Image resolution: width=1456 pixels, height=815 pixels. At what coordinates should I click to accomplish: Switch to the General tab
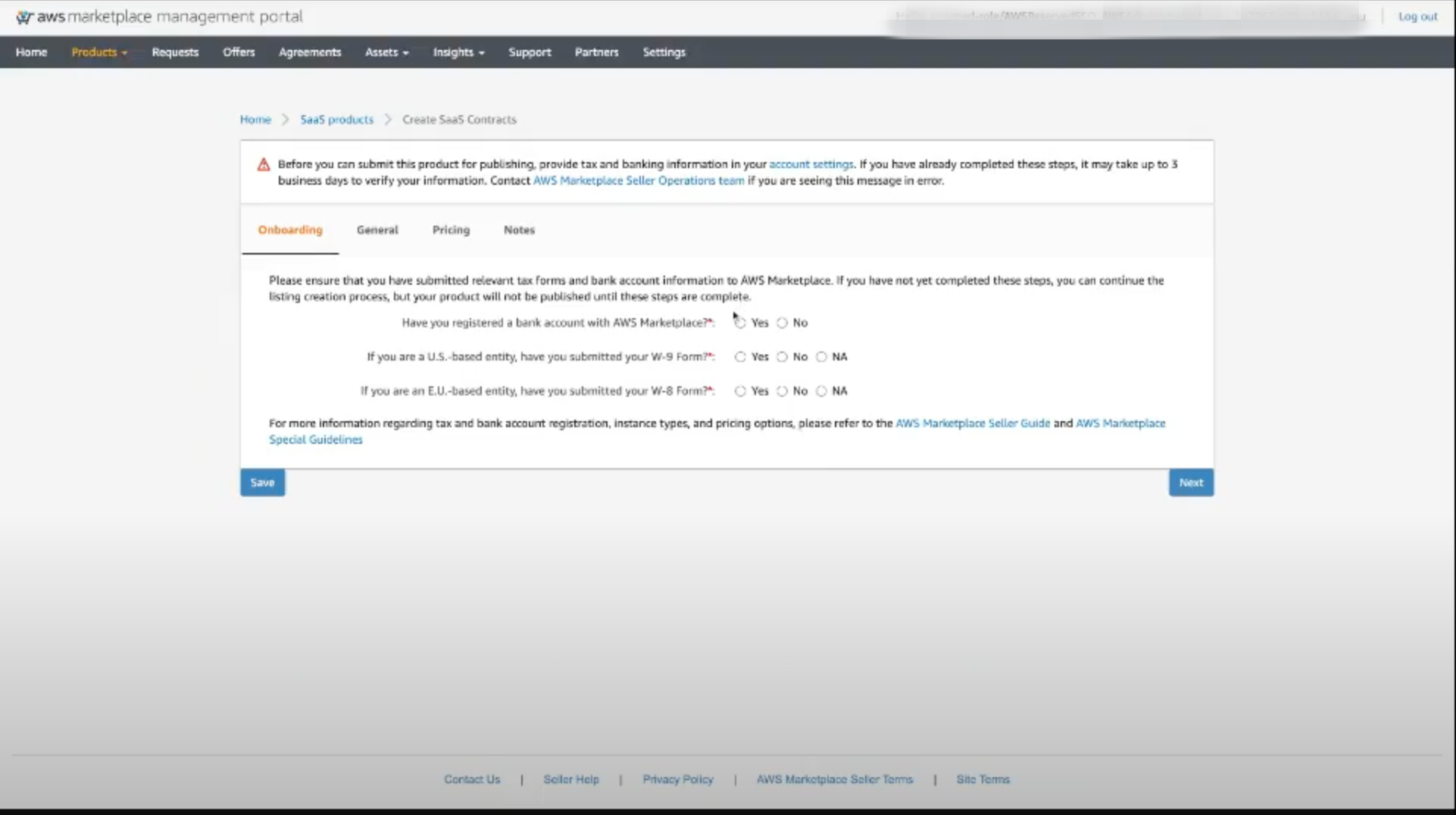point(377,230)
